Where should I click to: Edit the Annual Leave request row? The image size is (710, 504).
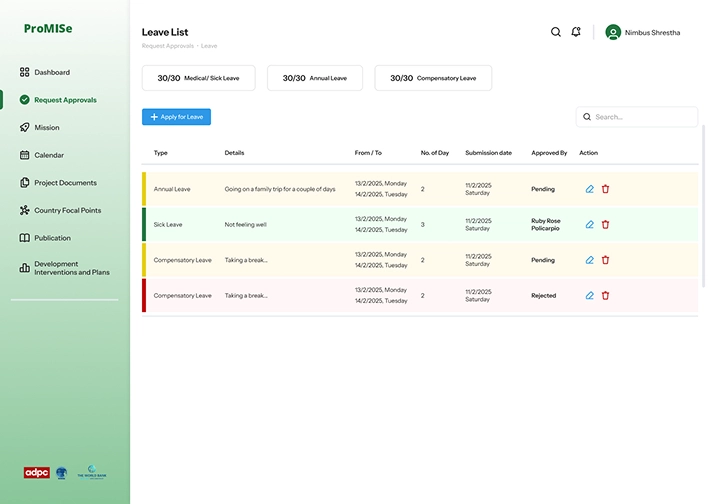tap(590, 189)
